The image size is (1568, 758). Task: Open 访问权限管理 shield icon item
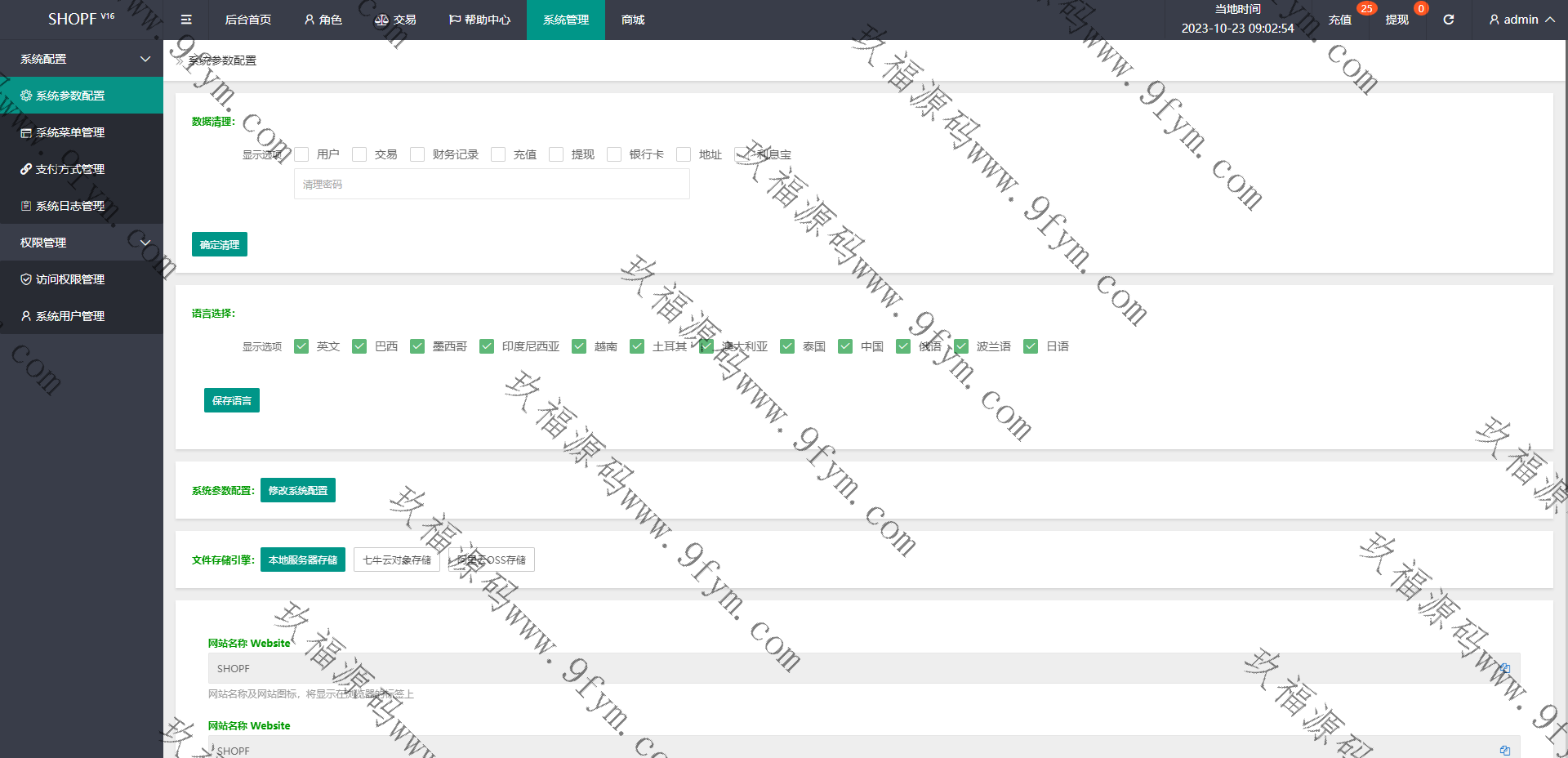point(26,279)
